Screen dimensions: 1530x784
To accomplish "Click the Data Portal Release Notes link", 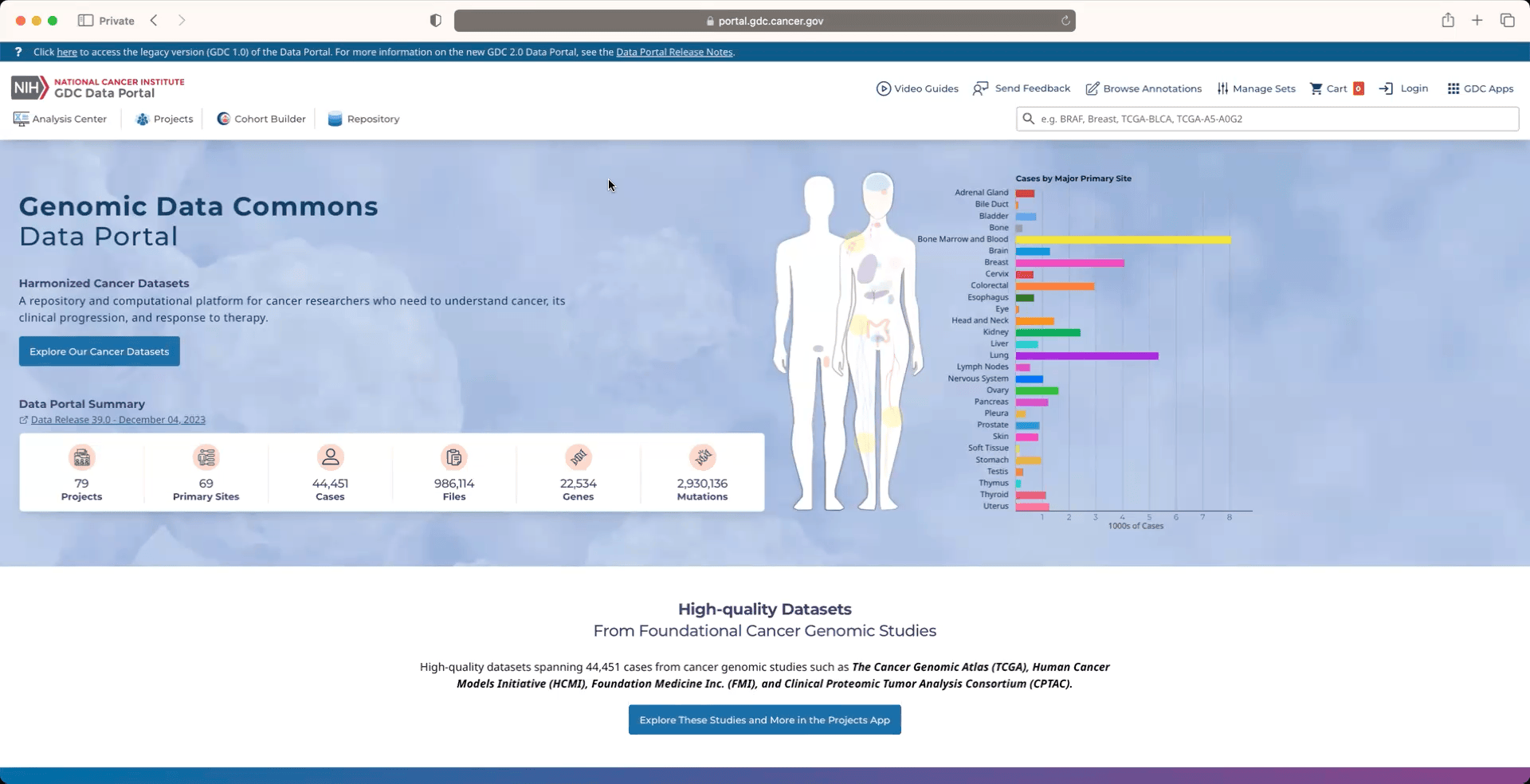I will click(674, 52).
